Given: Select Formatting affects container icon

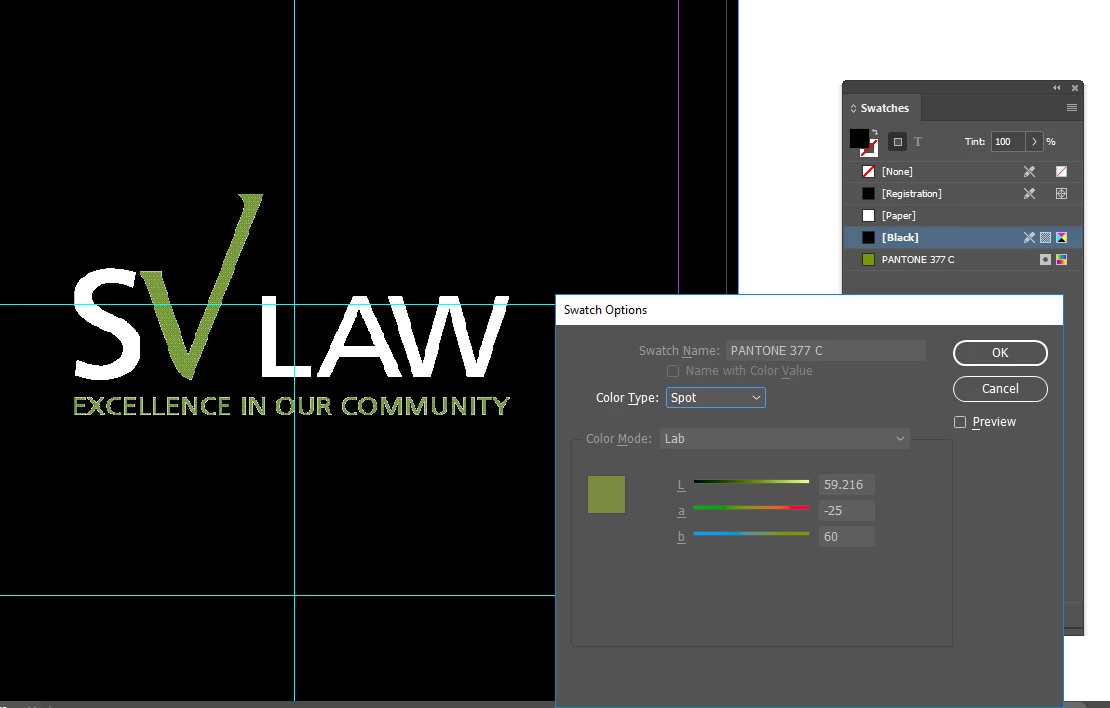Looking at the screenshot, I should (x=898, y=142).
